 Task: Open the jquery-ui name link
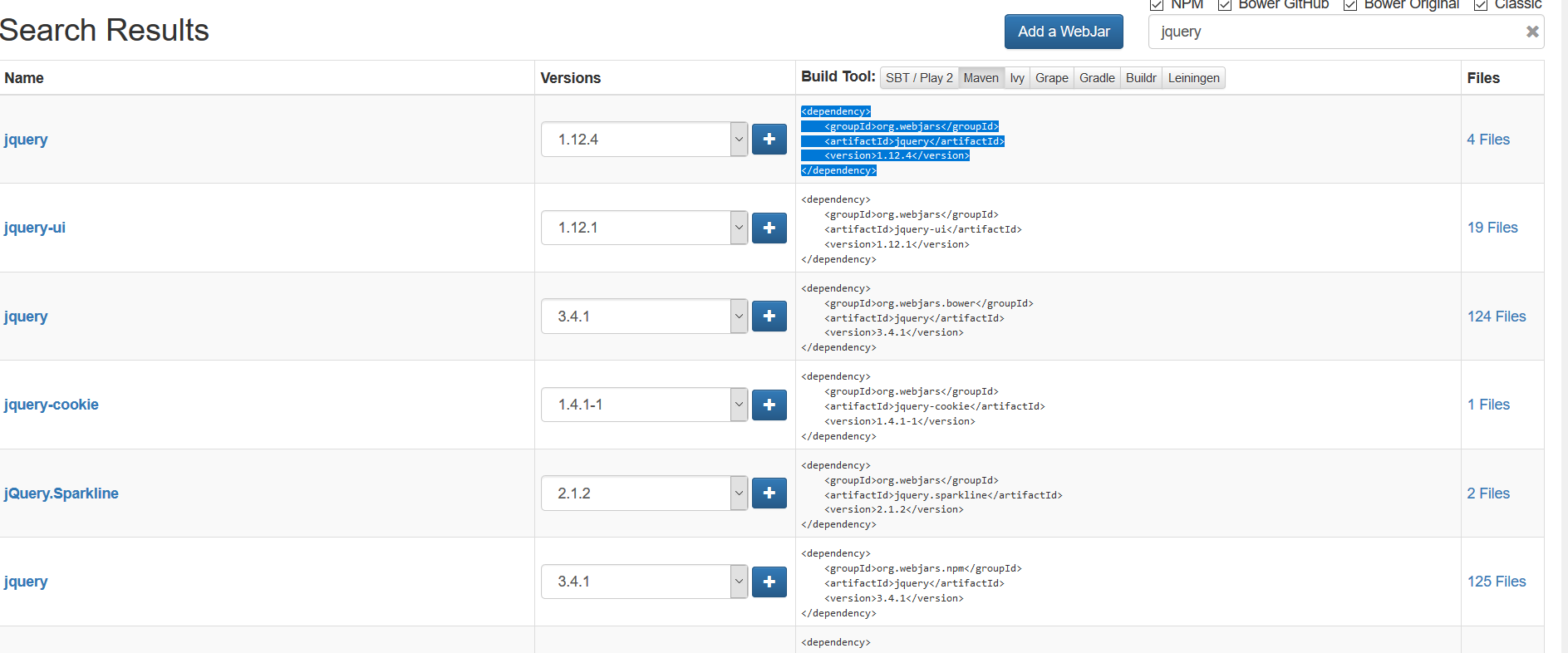[35, 228]
